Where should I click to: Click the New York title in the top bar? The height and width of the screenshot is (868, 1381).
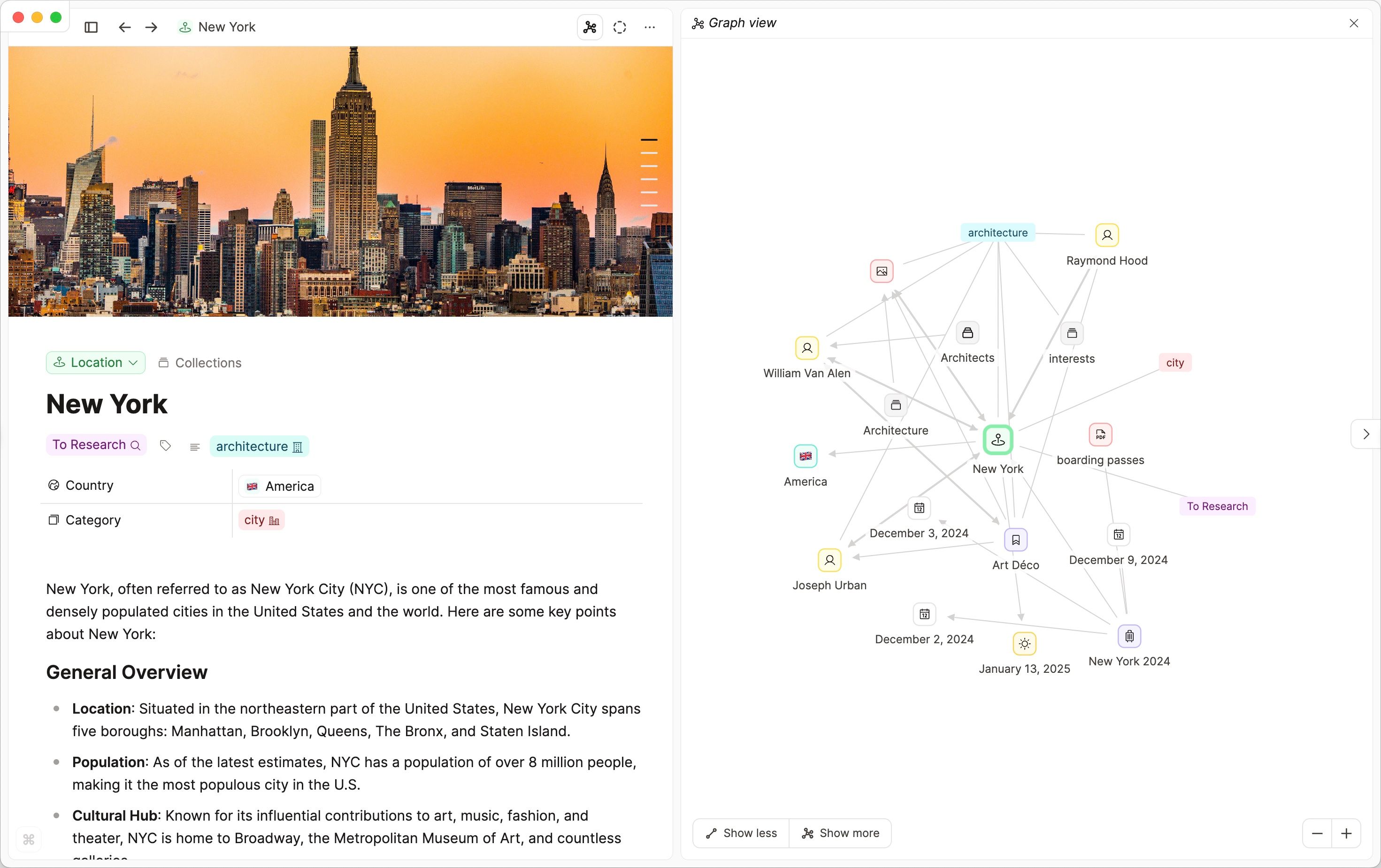coord(226,27)
